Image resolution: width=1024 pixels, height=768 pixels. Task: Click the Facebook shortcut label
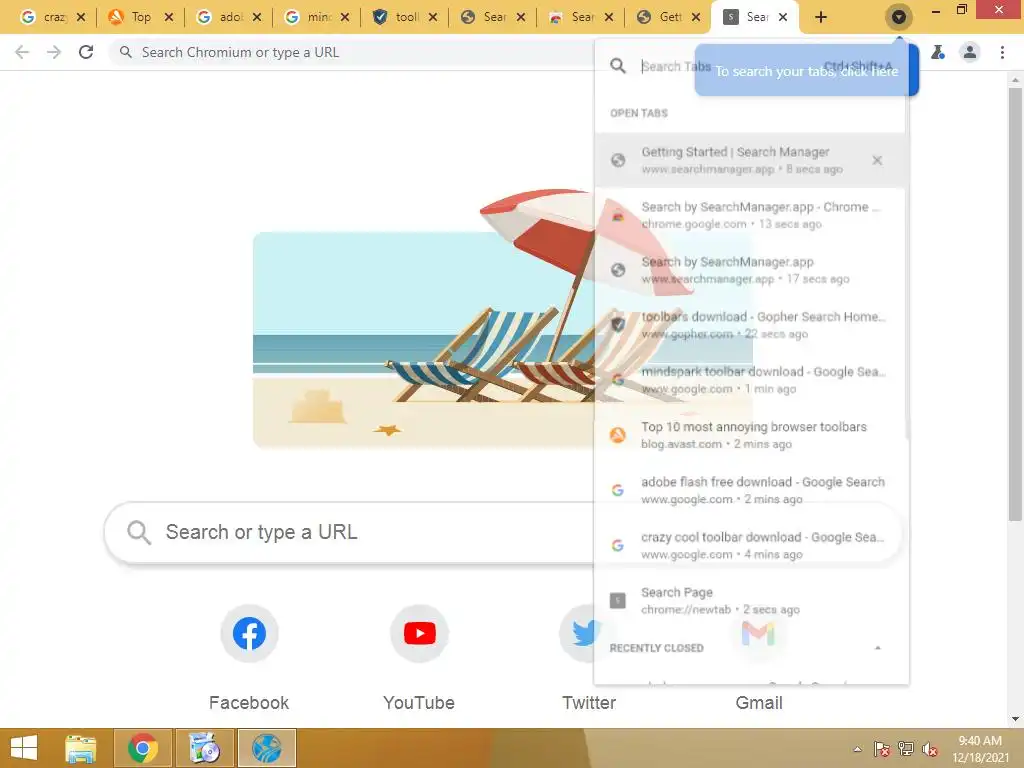[249, 703]
